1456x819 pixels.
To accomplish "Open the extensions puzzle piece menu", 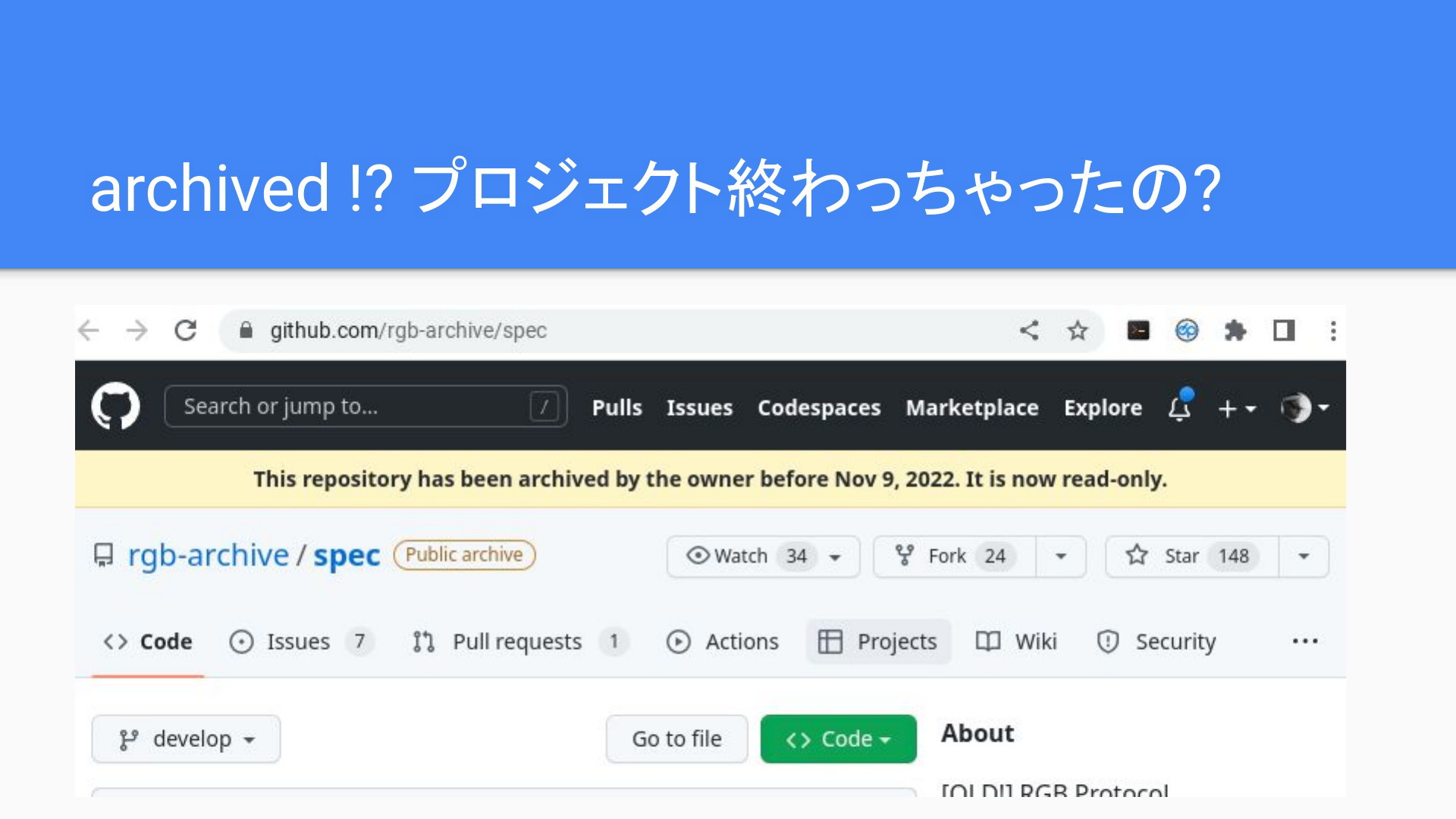I will [1235, 331].
